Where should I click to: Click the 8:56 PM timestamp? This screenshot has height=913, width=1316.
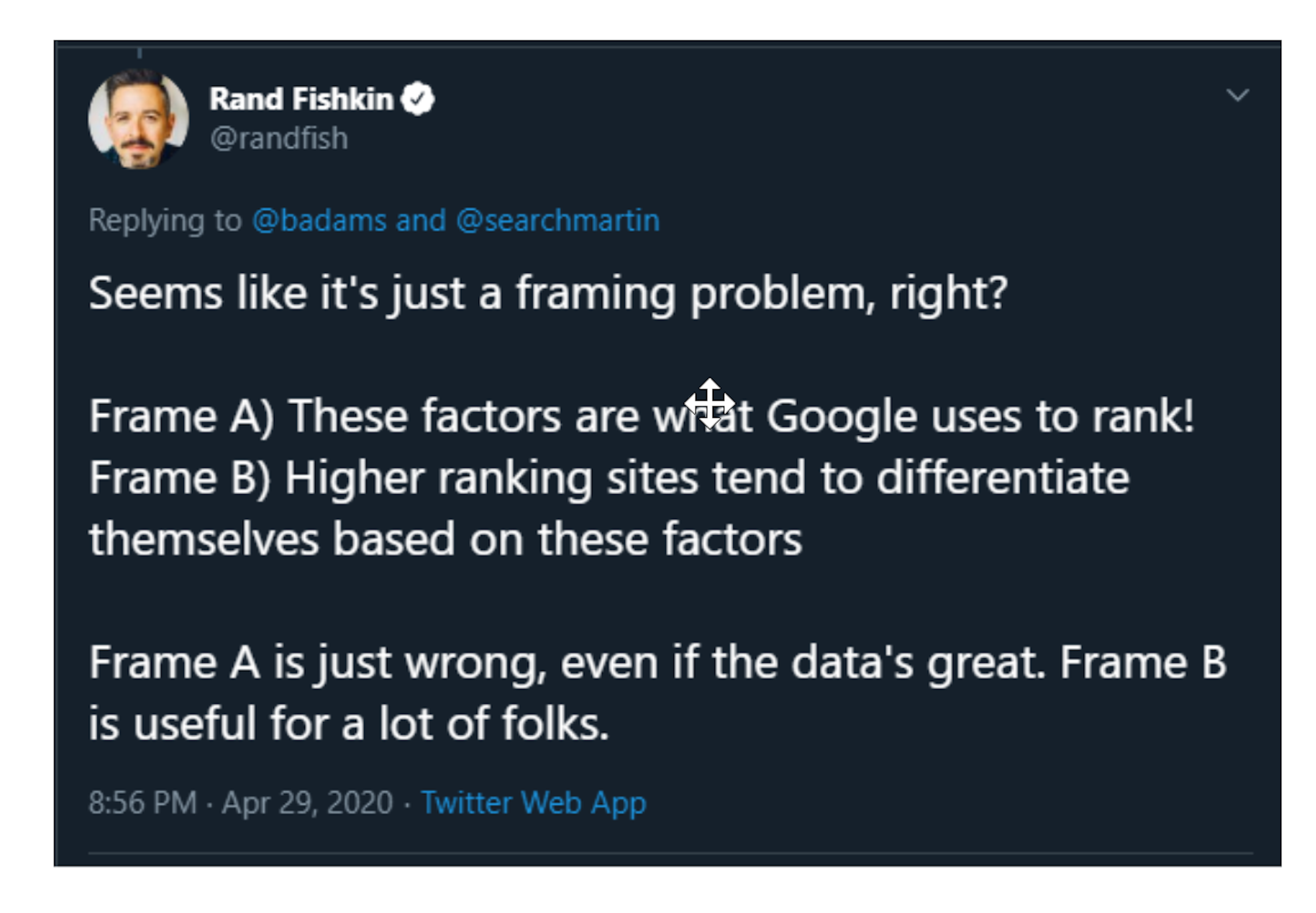142,802
